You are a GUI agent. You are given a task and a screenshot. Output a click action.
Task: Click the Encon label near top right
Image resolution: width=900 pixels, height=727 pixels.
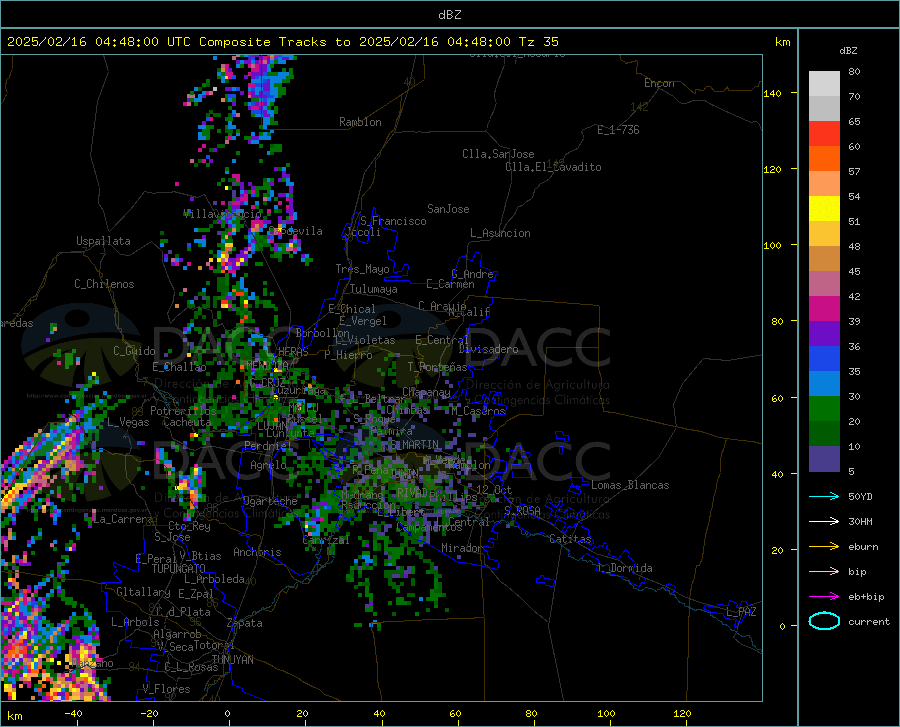(659, 83)
